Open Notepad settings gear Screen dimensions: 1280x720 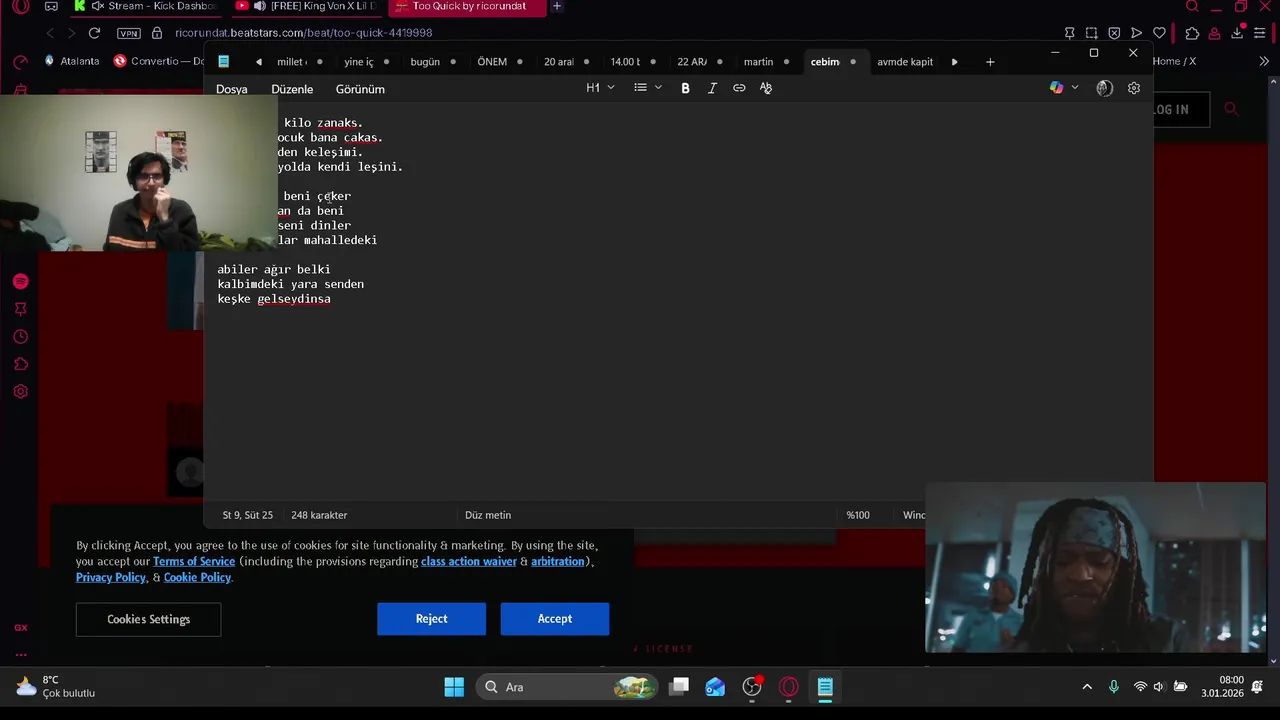tap(1134, 88)
